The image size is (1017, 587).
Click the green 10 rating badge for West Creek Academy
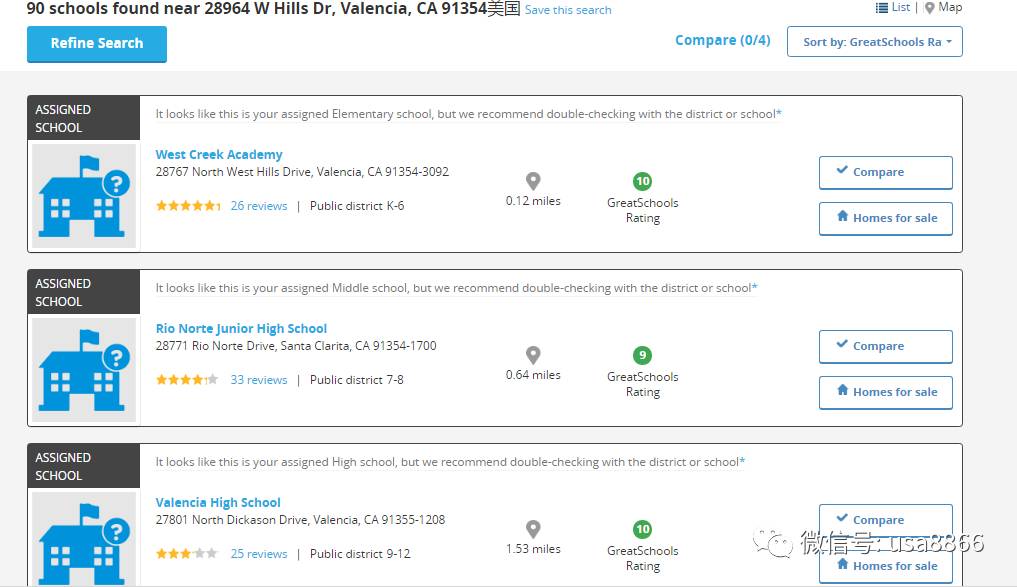[x=642, y=181]
